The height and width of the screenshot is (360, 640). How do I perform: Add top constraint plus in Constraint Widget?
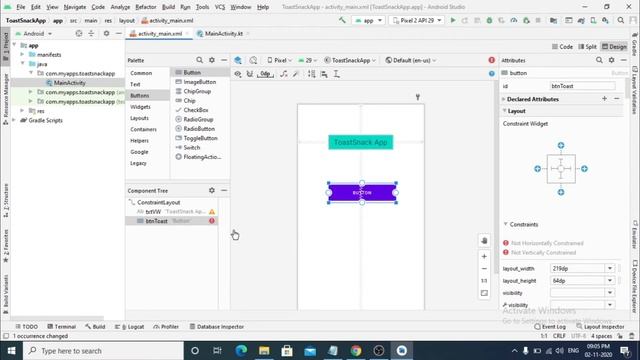[x=561, y=145]
